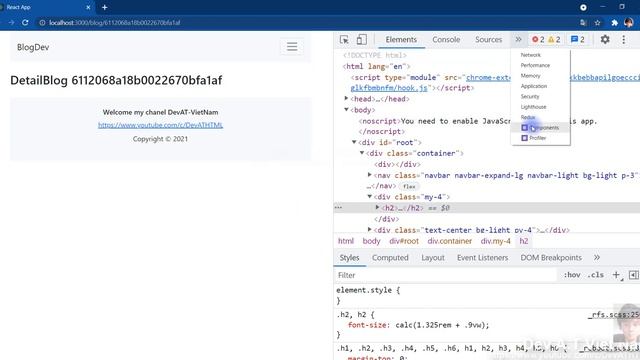Collapse the div class my-4 node

point(369,197)
